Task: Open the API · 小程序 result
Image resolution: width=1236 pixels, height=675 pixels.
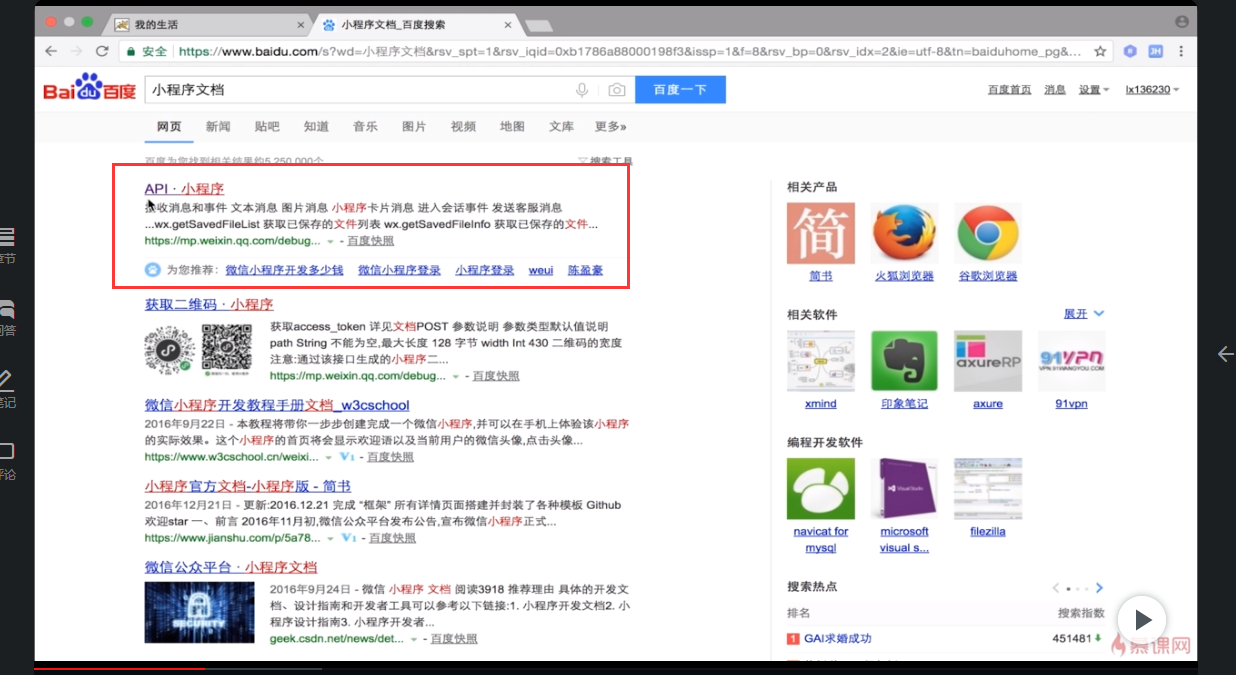Action: pos(184,188)
